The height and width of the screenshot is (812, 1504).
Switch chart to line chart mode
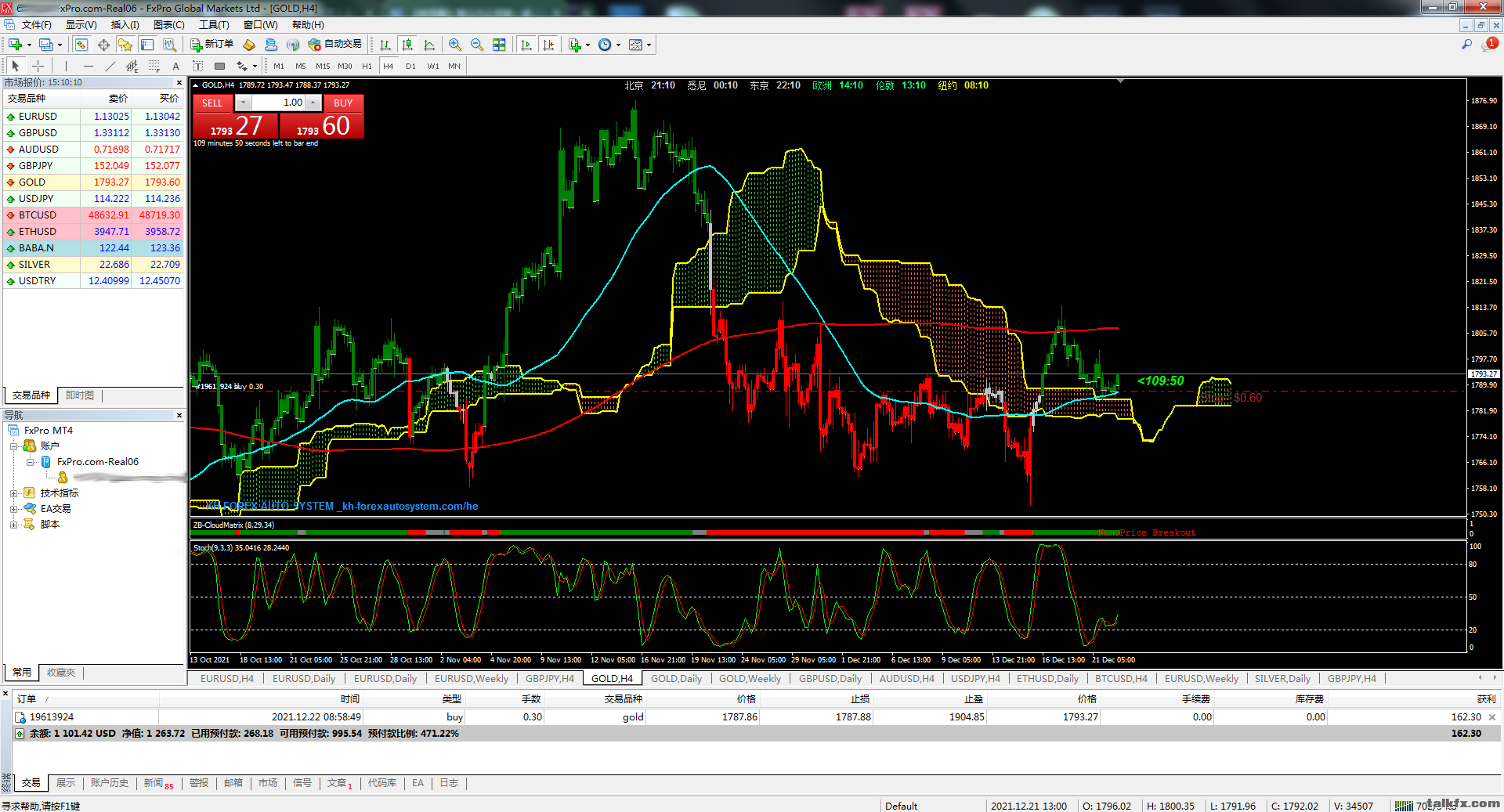tap(429, 45)
